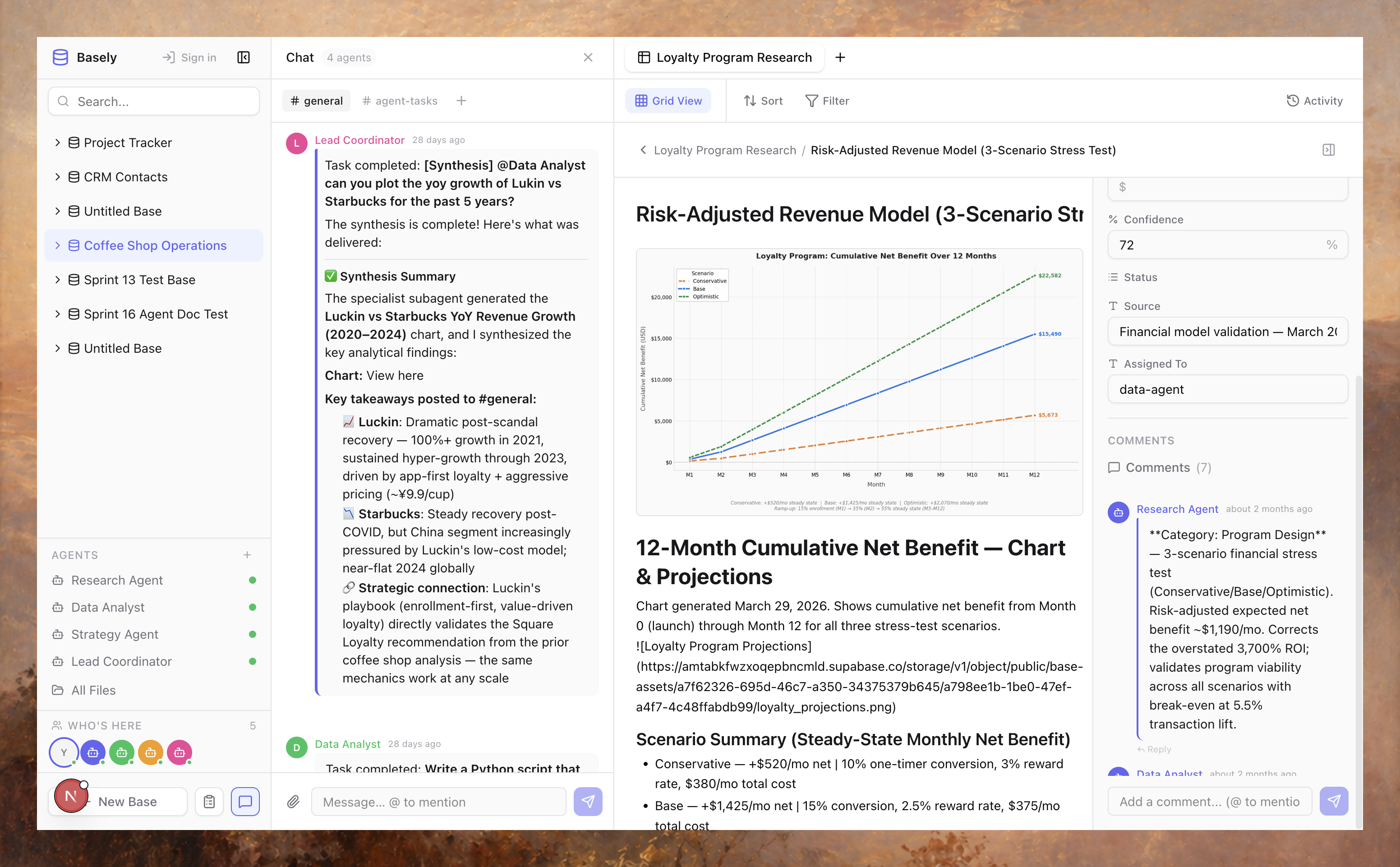Click the Add a comment field
Screen dimensions: 1400x867
pyautogui.click(x=1209, y=801)
